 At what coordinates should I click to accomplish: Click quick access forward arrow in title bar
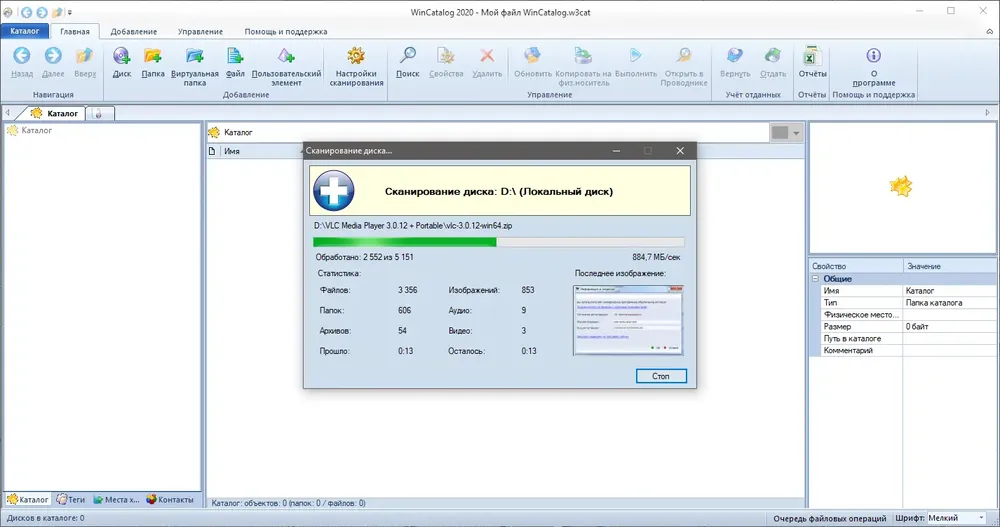pyautogui.click(x=41, y=12)
